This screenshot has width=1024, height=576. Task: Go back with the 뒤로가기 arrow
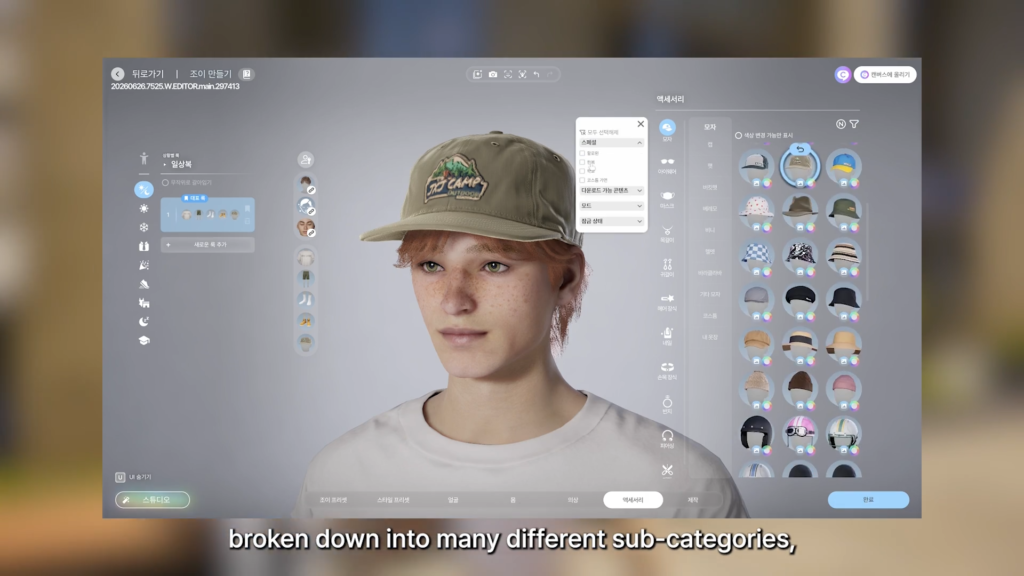[118, 74]
